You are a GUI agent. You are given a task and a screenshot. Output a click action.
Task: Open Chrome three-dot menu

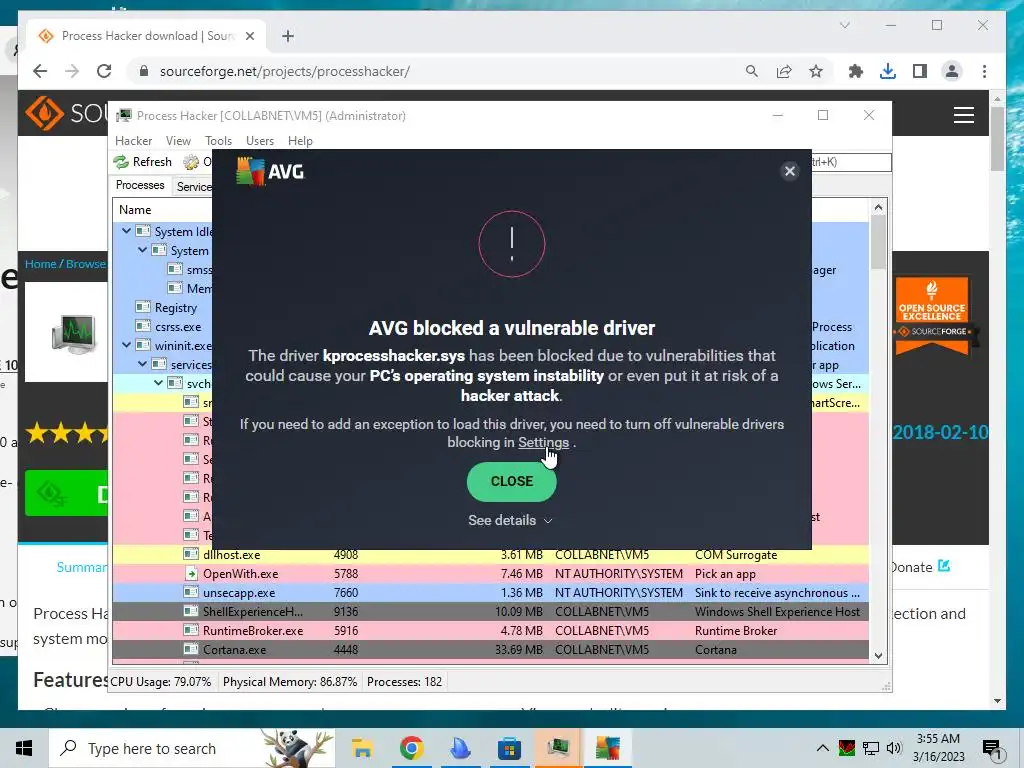pyautogui.click(x=984, y=71)
